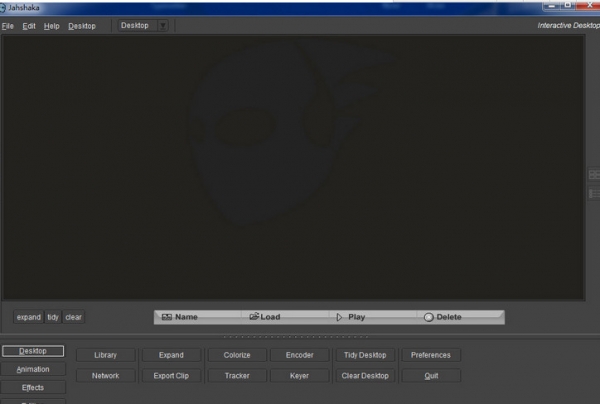Click the Name button with its icon
This screenshot has height=404, width=600.
click(198, 317)
